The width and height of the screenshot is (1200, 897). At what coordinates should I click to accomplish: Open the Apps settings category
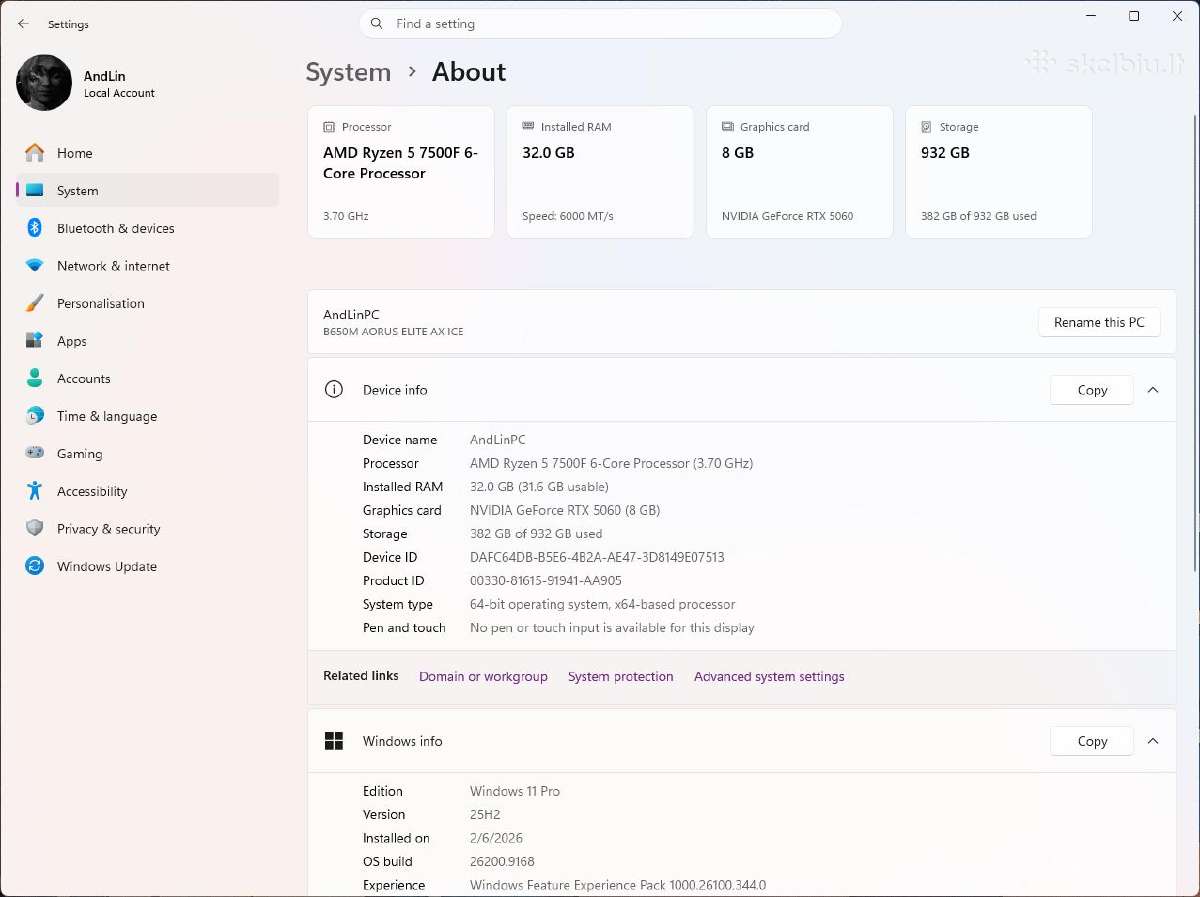tap(147, 341)
